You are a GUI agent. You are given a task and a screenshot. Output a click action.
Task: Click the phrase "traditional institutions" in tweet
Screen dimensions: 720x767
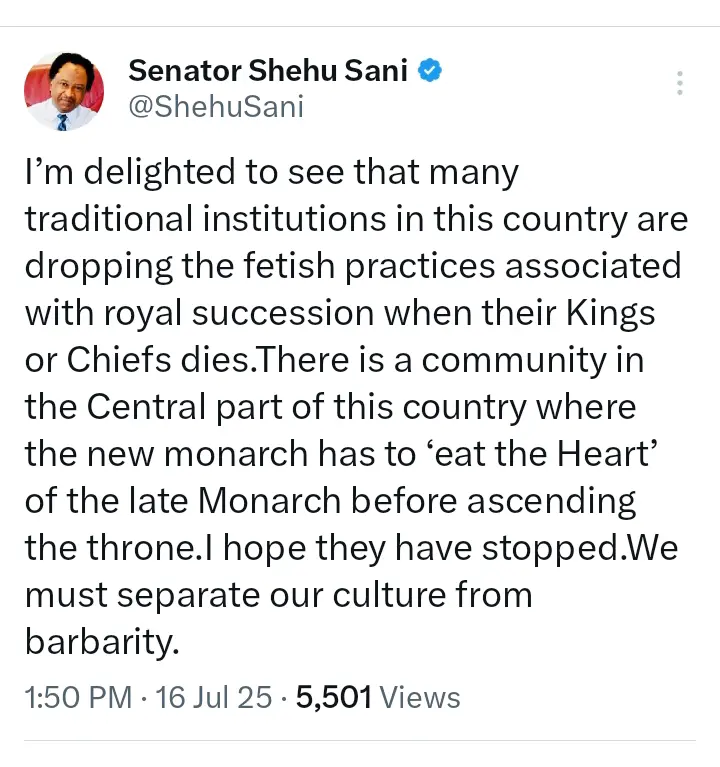click(x=205, y=219)
